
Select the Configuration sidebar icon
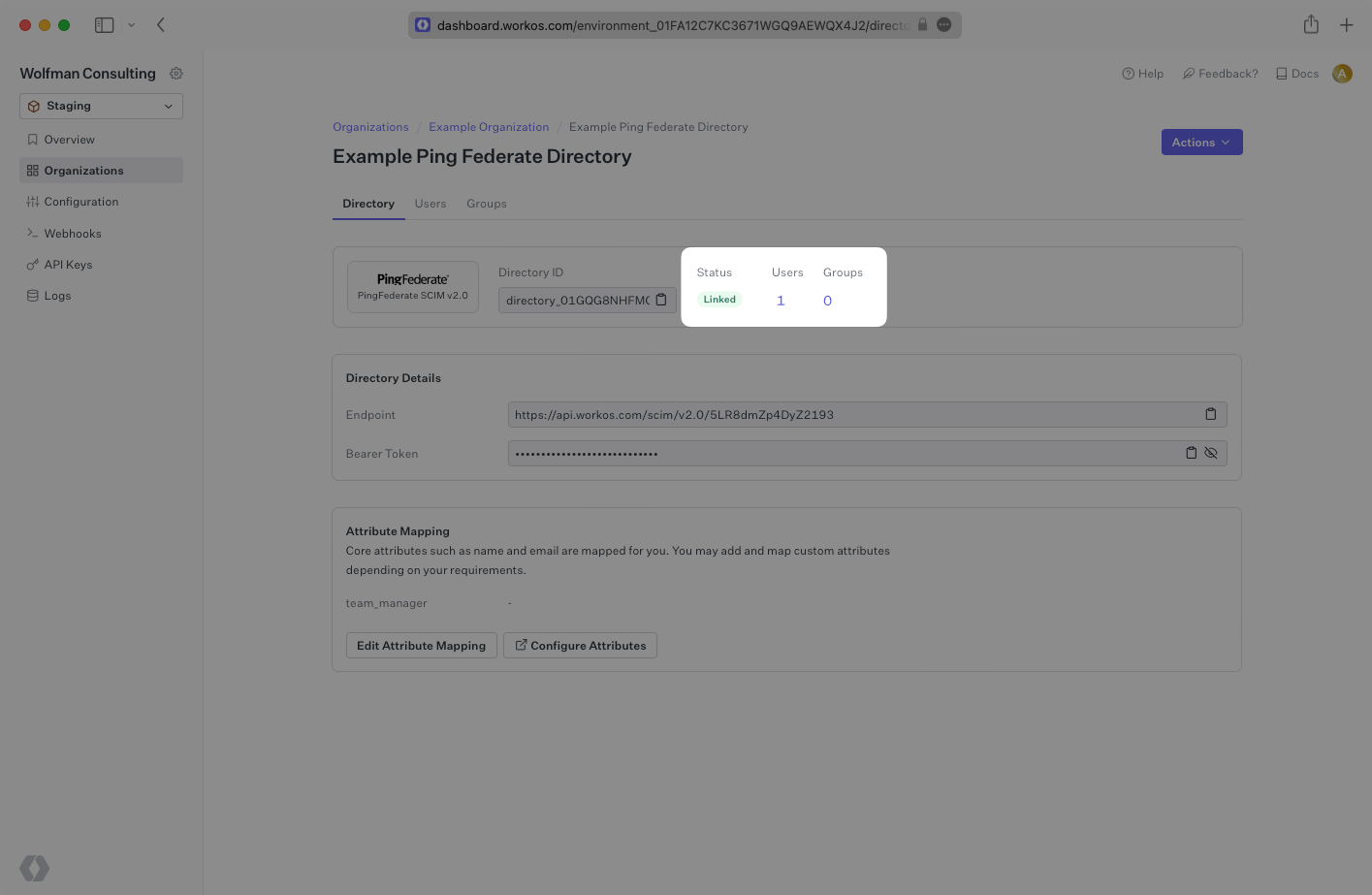pos(34,201)
